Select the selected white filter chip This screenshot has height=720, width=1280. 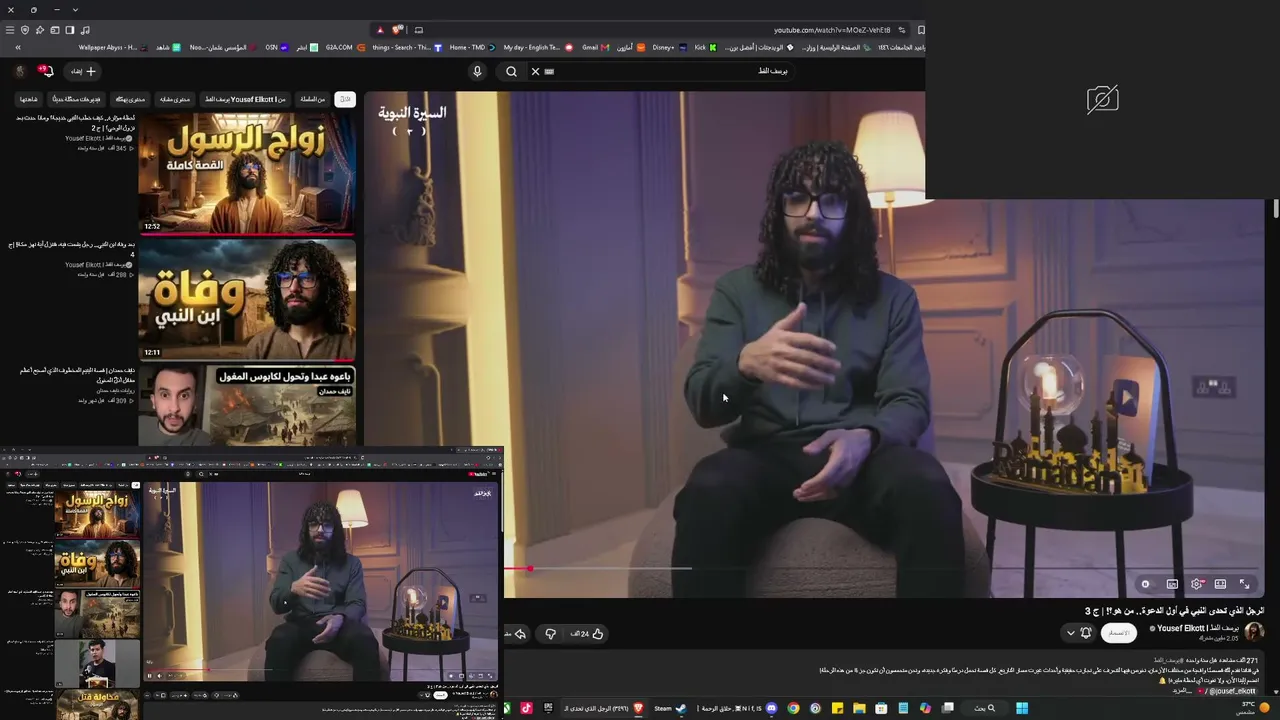coord(345,99)
